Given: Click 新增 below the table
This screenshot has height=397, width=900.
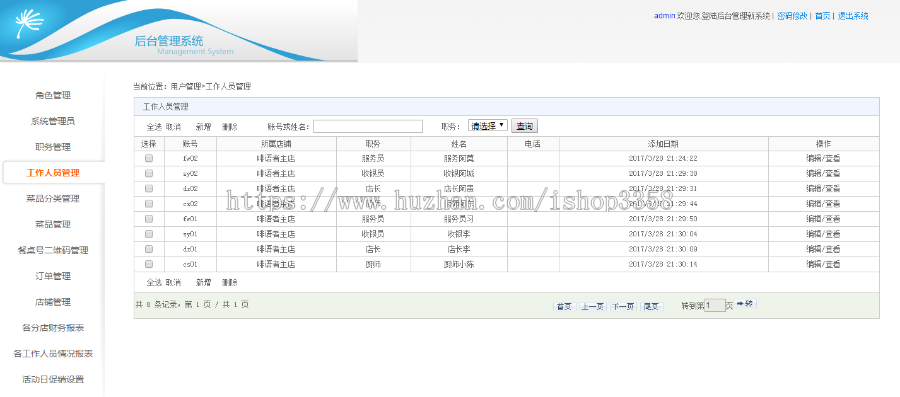Looking at the screenshot, I should click(x=203, y=282).
